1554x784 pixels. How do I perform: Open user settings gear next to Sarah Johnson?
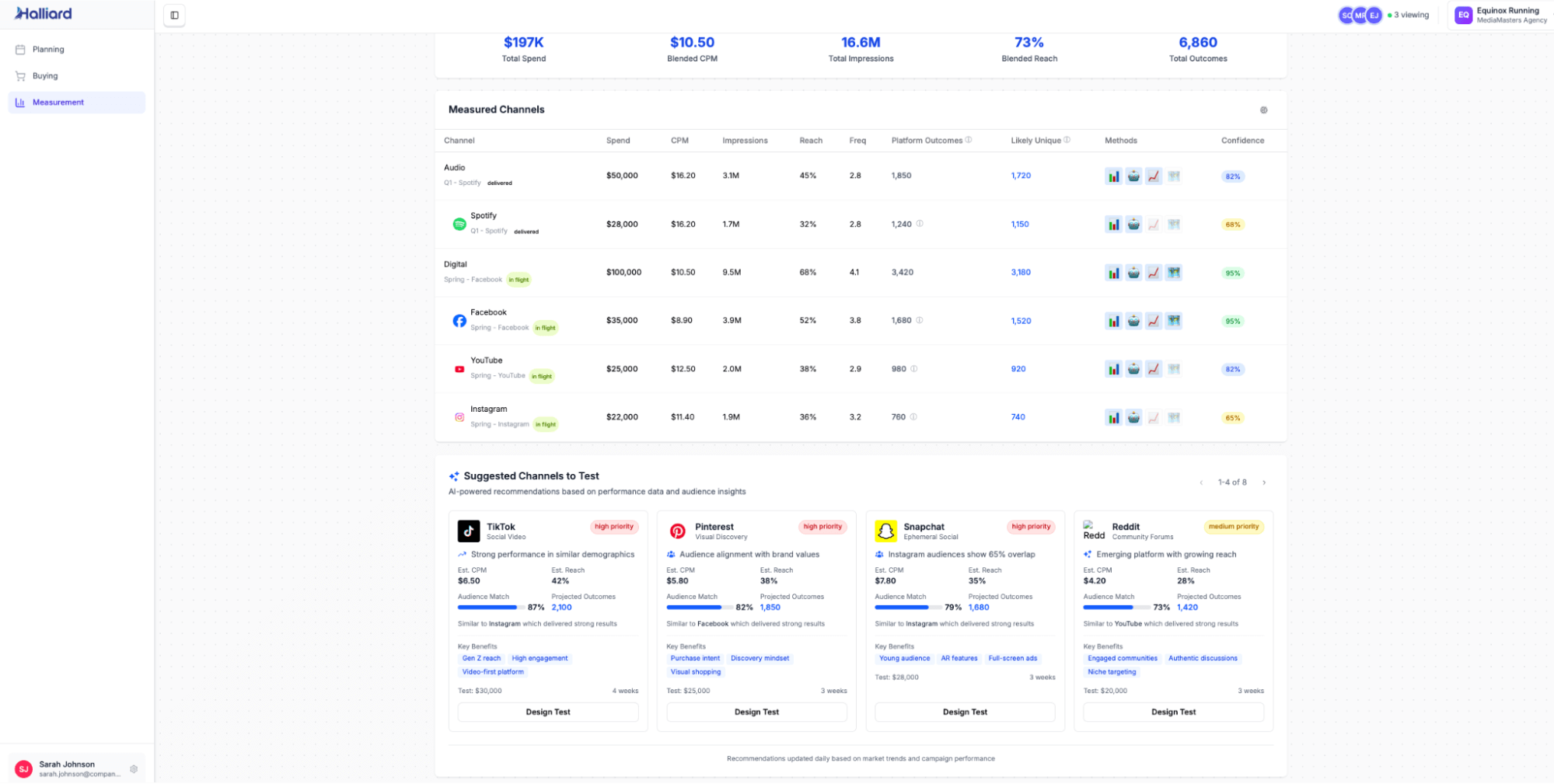pyautogui.click(x=134, y=769)
